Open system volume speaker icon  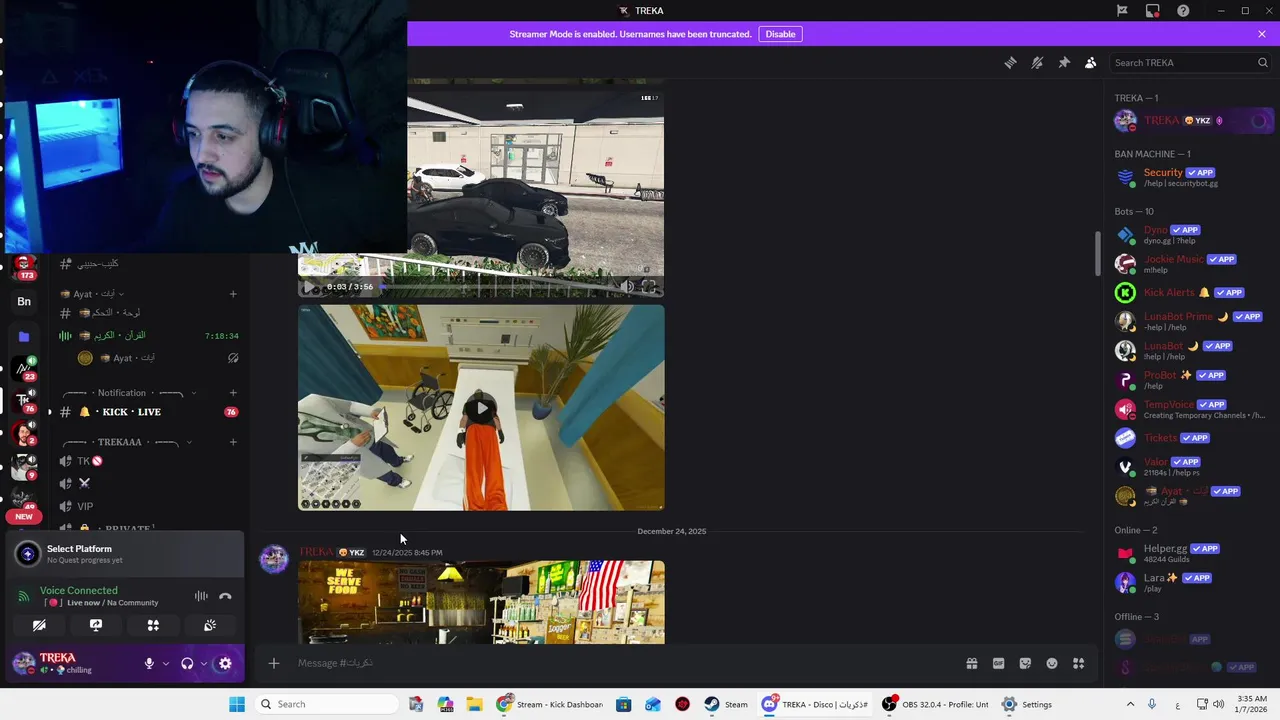tap(1218, 704)
